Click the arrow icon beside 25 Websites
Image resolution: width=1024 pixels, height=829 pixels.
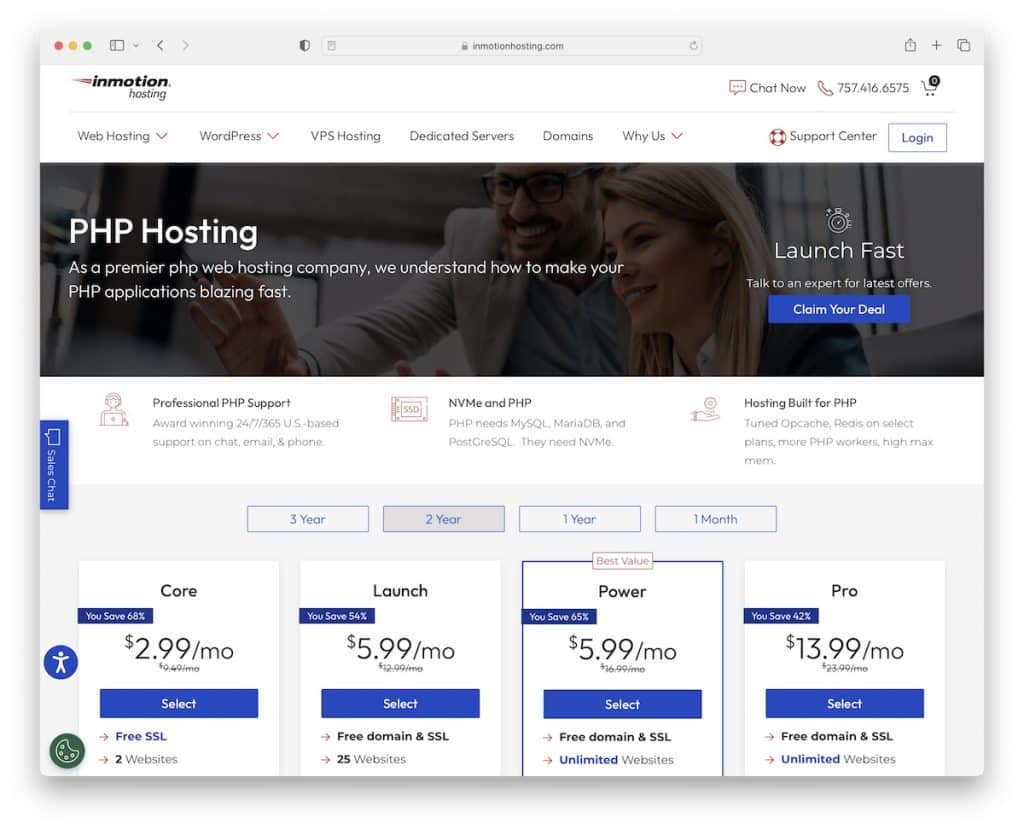(325, 760)
